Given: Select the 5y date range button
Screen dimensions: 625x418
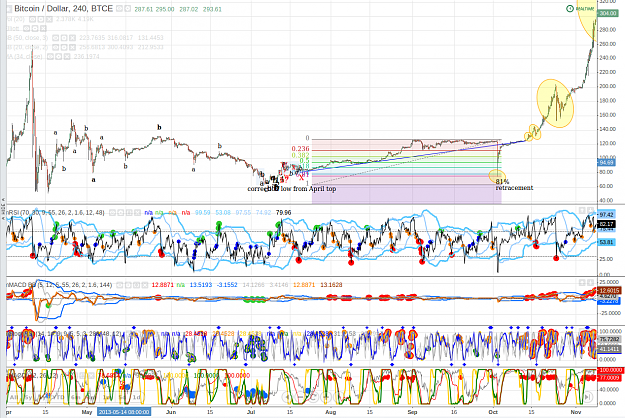Looking at the screenshot, I should click(x=28, y=397).
